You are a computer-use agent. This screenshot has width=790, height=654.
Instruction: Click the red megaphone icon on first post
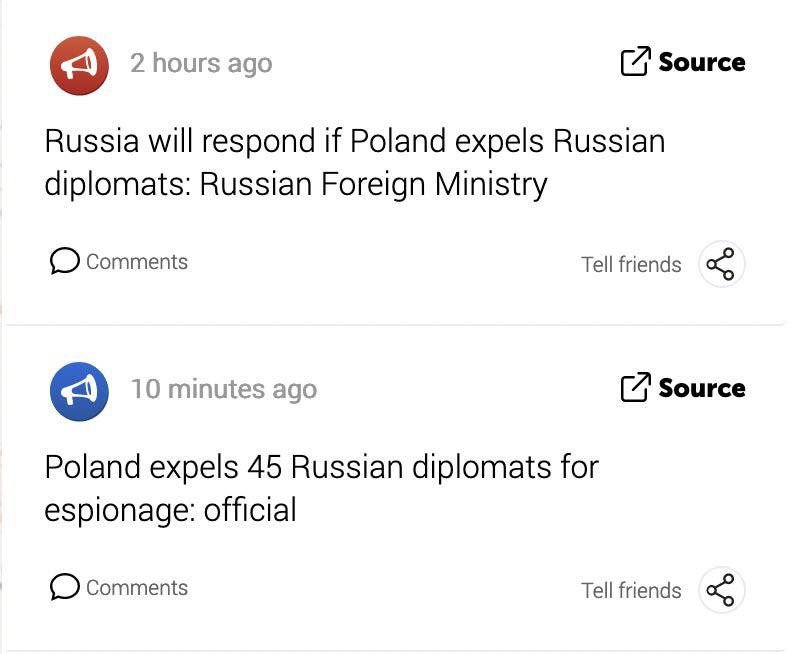79,65
